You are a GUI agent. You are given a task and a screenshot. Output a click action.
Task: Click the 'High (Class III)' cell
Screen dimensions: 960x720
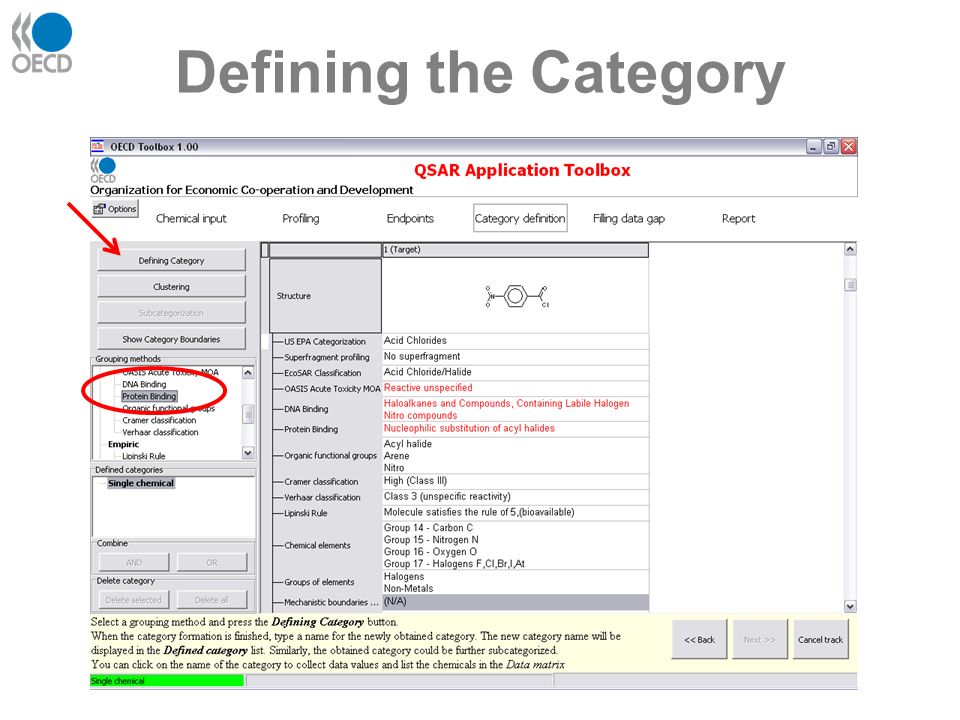[515, 481]
